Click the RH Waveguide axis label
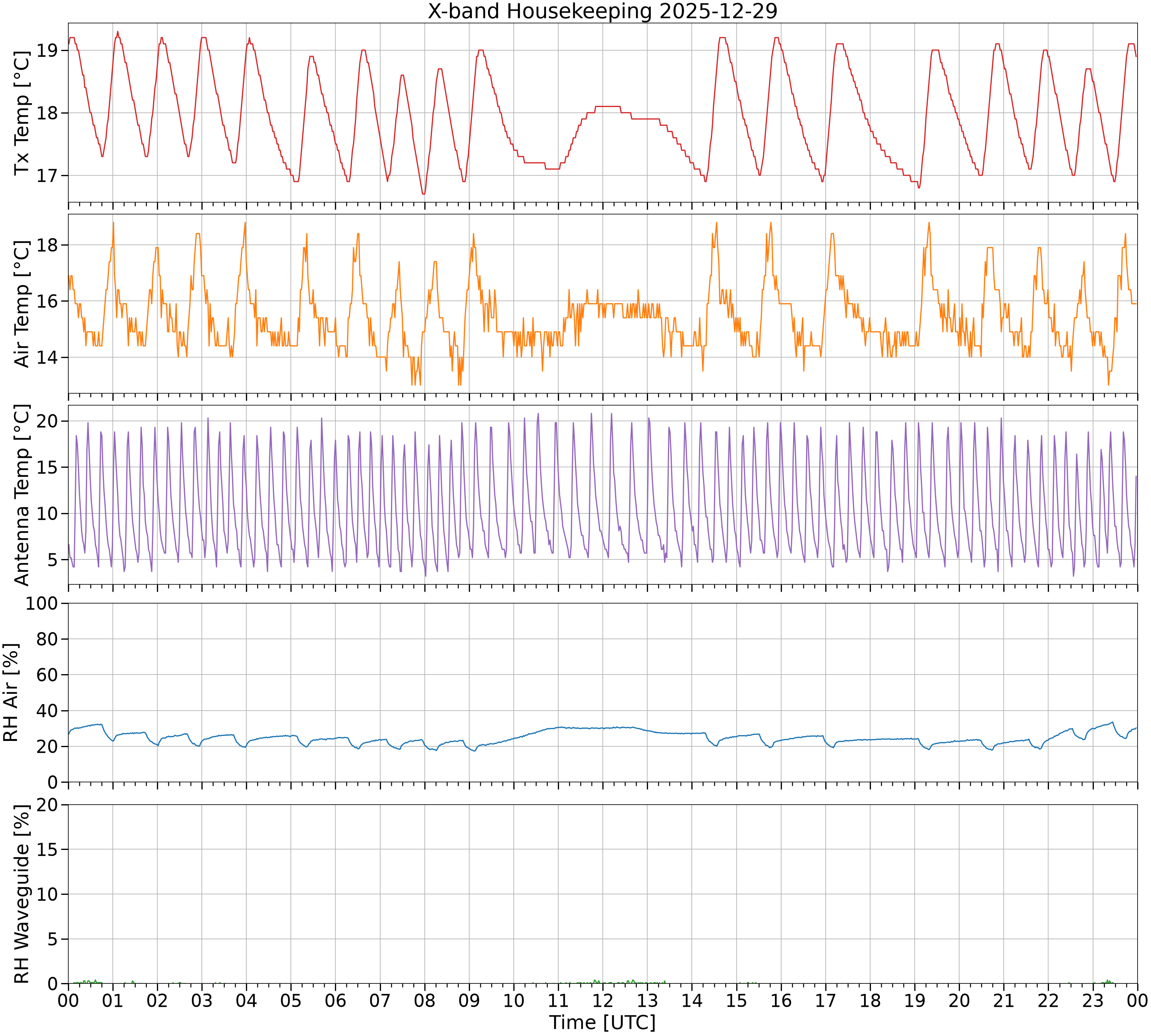Viewport: 1151px width, 1036px height. (x=21, y=894)
